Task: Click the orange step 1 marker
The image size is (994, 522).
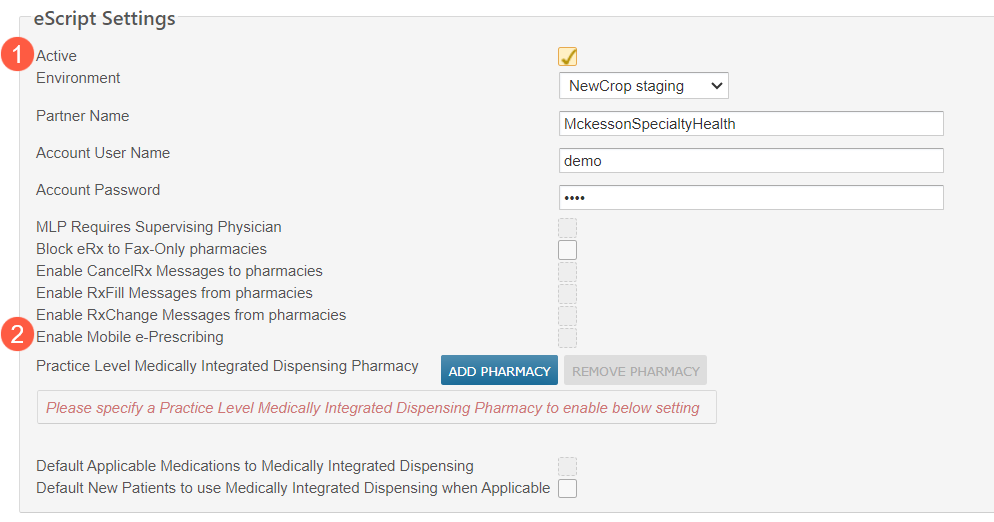Action: tap(16, 54)
